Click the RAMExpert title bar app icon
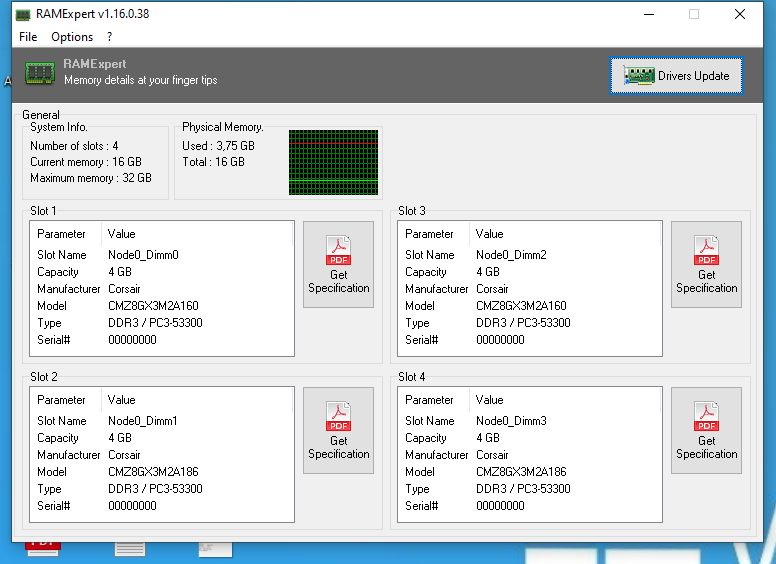The height and width of the screenshot is (564, 776). (x=23, y=14)
